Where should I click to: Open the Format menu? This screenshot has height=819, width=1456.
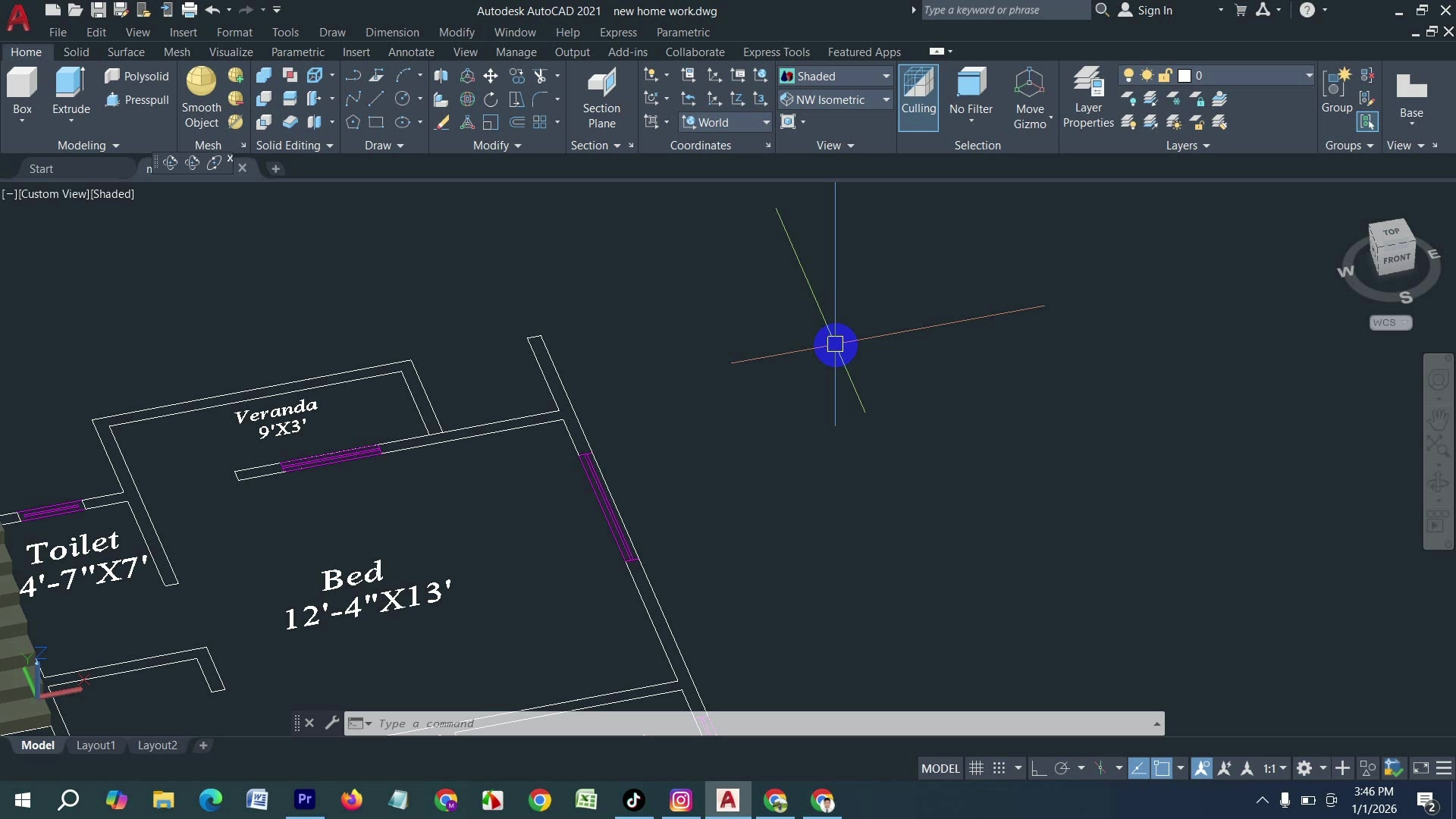234,32
